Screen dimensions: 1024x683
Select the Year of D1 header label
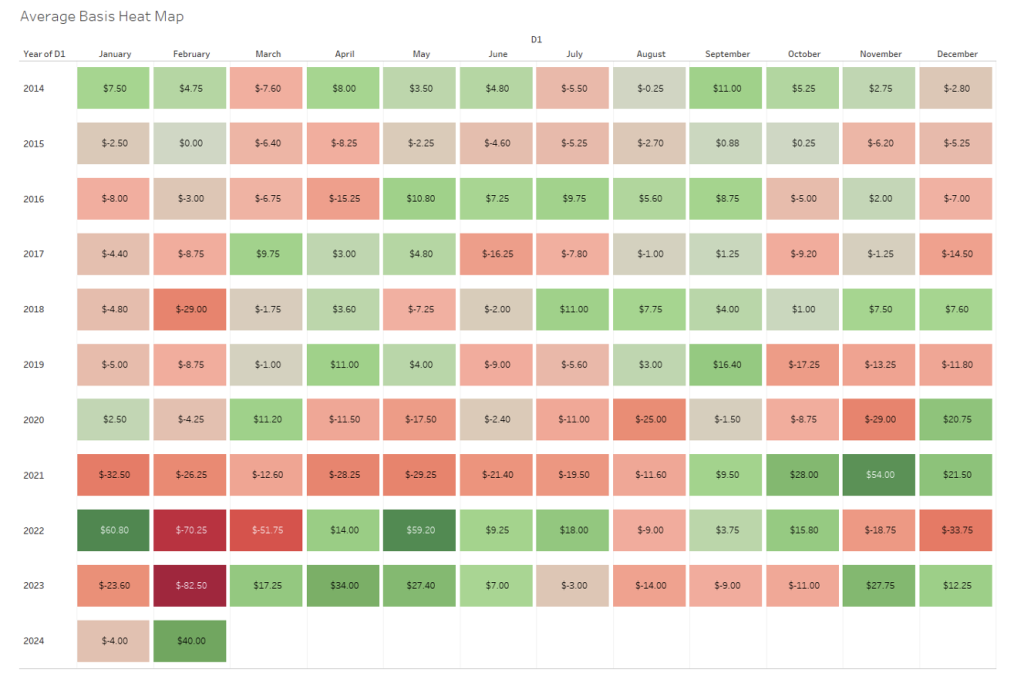point(44,54)
